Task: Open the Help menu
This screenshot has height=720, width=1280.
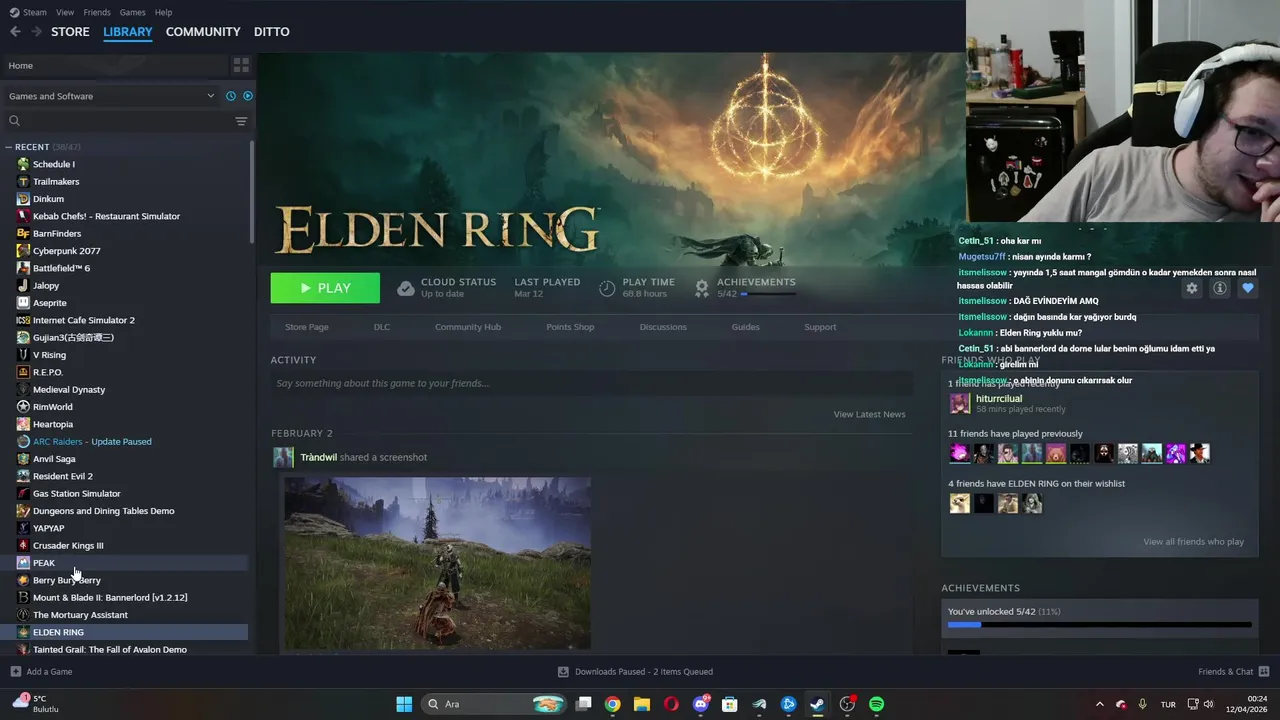Action: click(164, 12)
